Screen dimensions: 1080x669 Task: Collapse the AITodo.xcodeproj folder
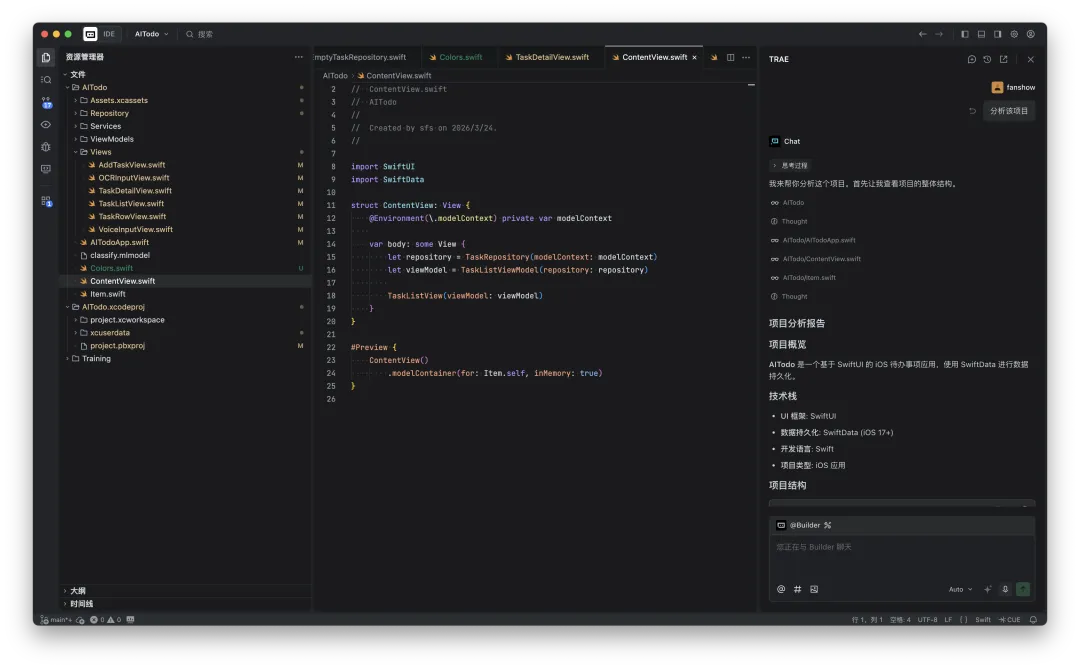[x=113, y=307]
